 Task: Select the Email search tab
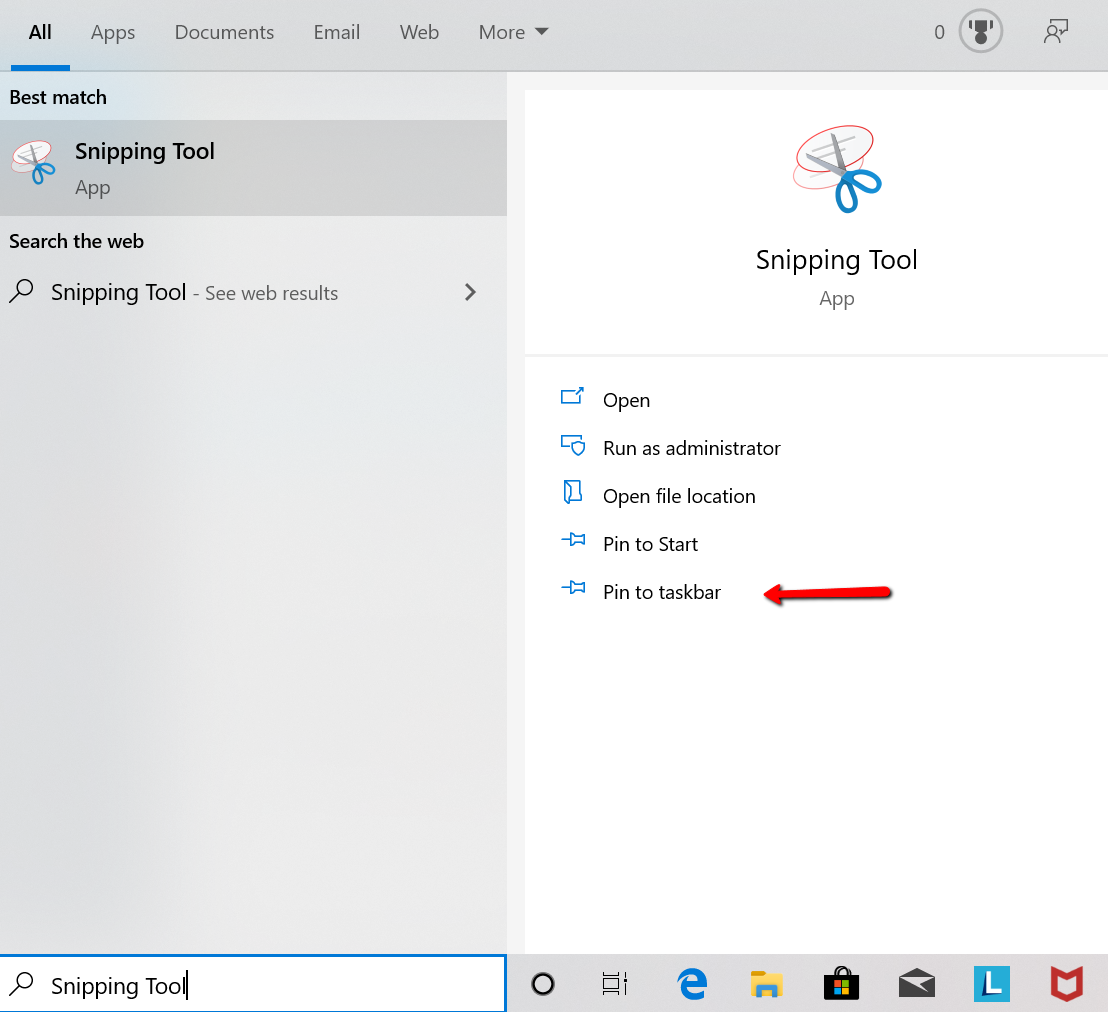pos(336,32)
